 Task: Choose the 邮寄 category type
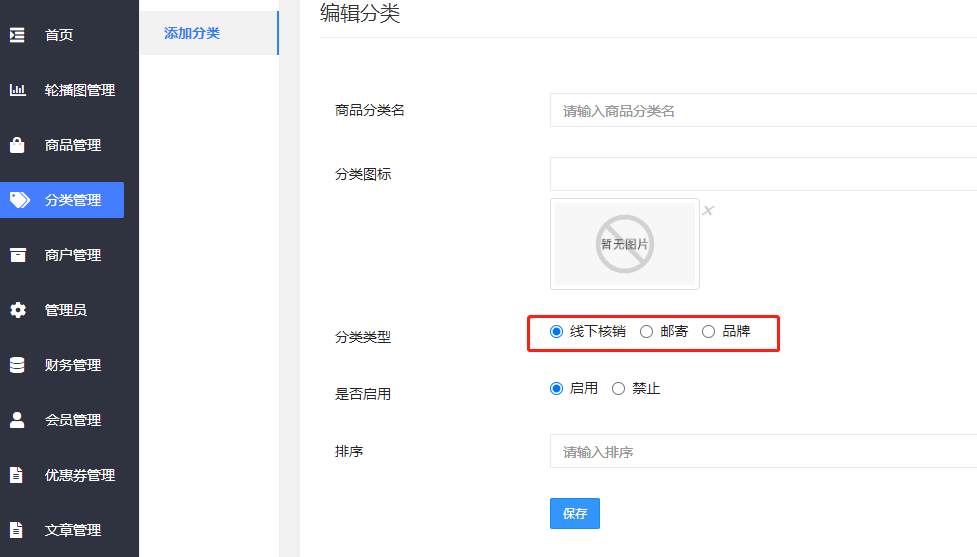[x=647, y=331]
